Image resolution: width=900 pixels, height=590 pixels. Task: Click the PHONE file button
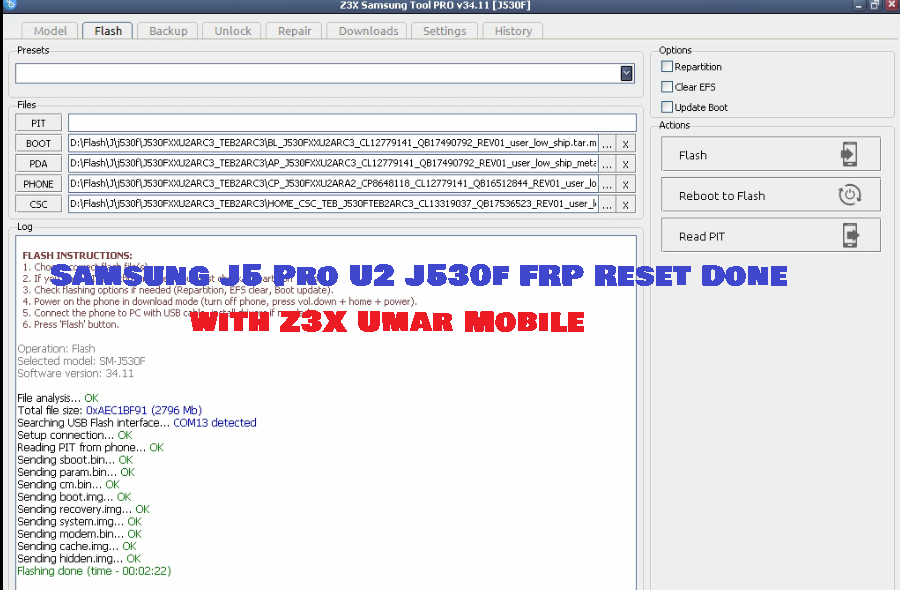[x=38, y=184]
